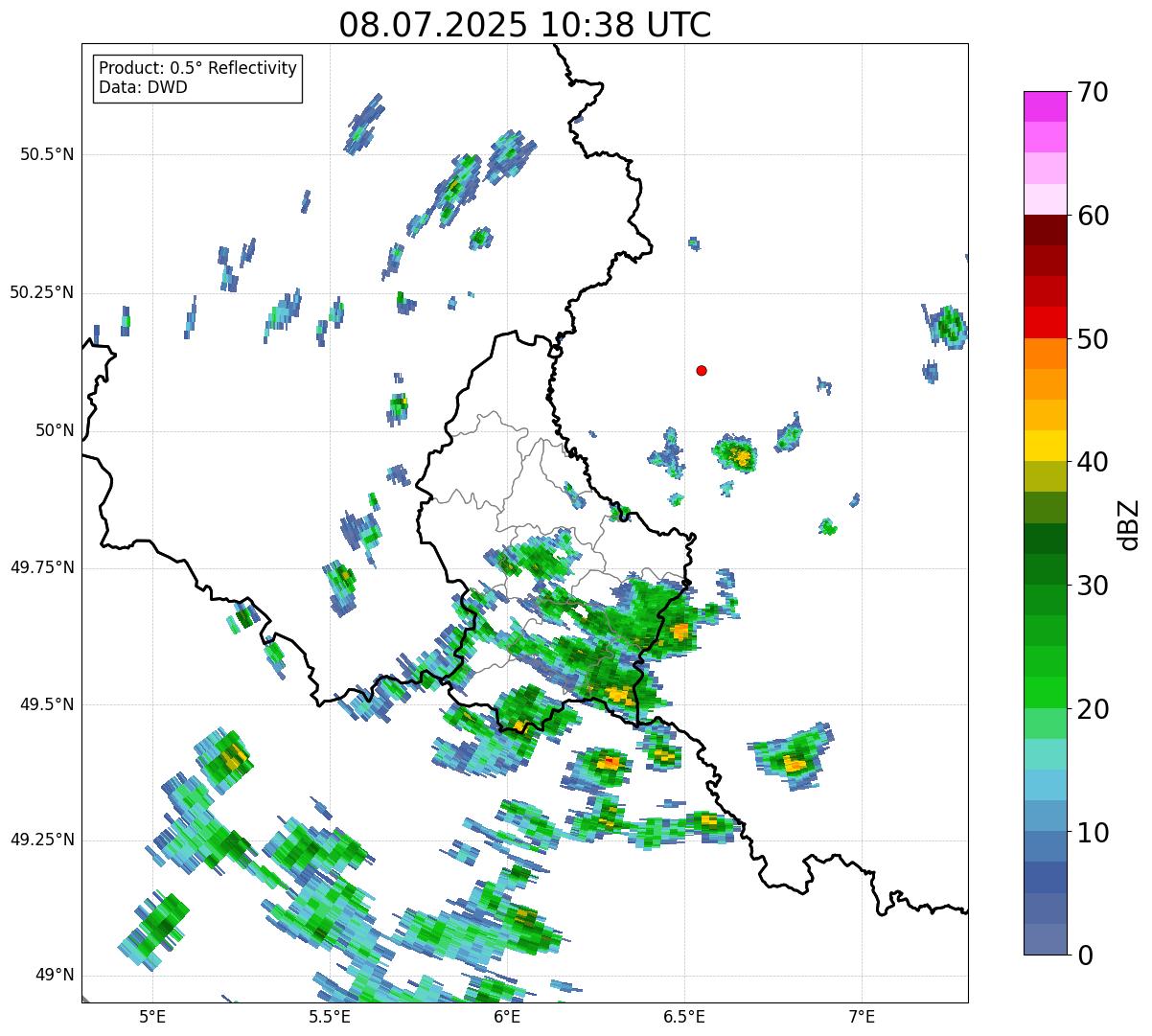This screenshot has width=1152, height=1036.
Task: Click the red station marker dot
Action: point(702,371)
